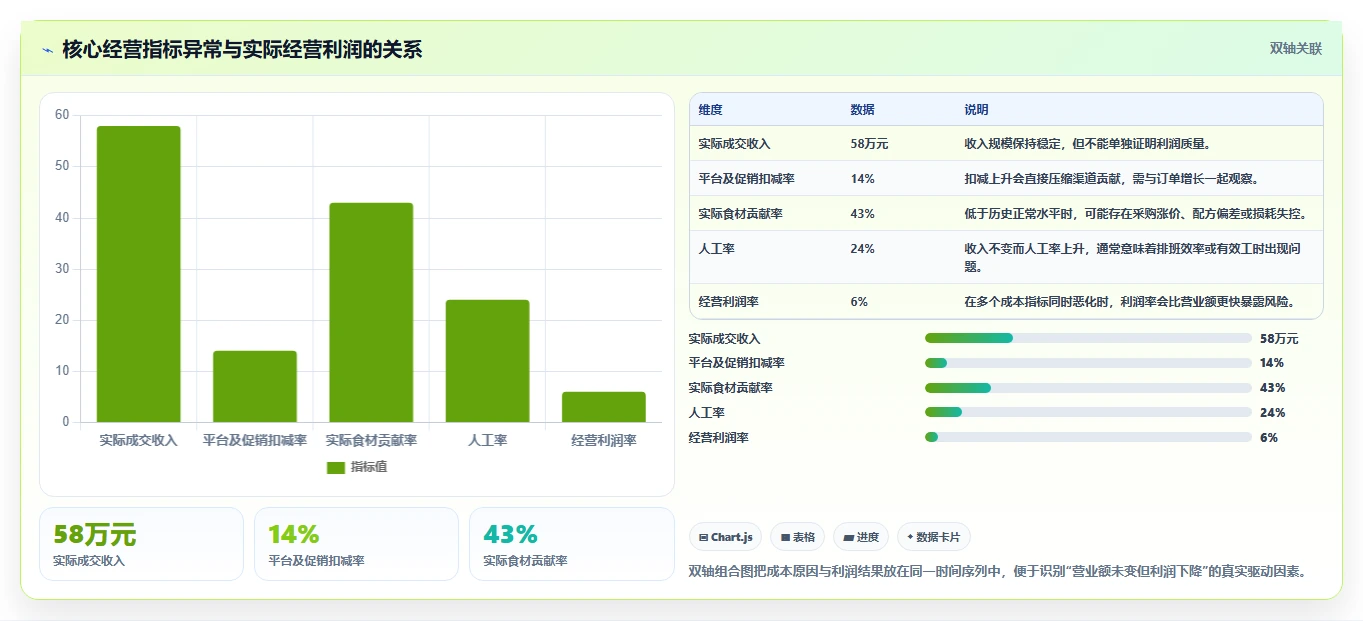
Task: Click the 双轴组合图 footer description text
Action: (998, 571)
